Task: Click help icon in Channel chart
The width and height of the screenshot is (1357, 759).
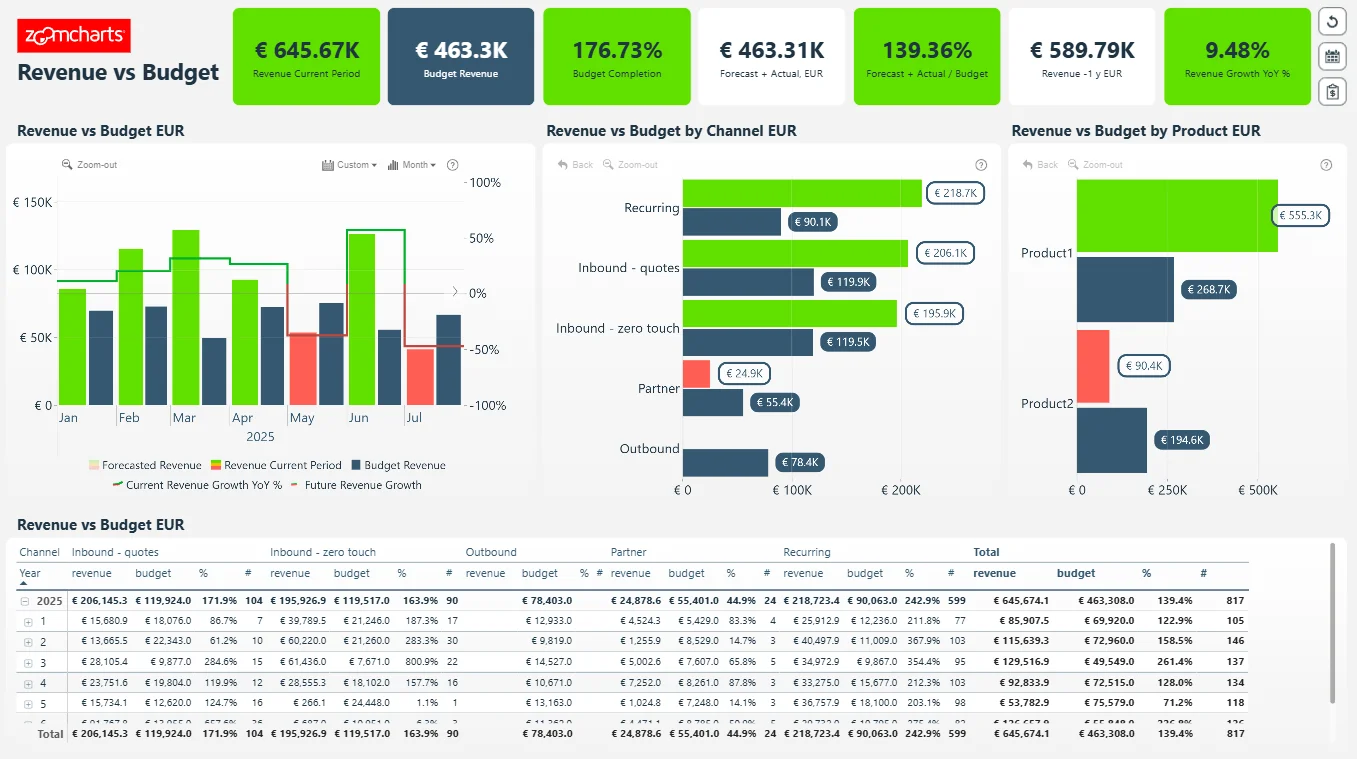Action: pyautogui.click(x=980, y=165)
